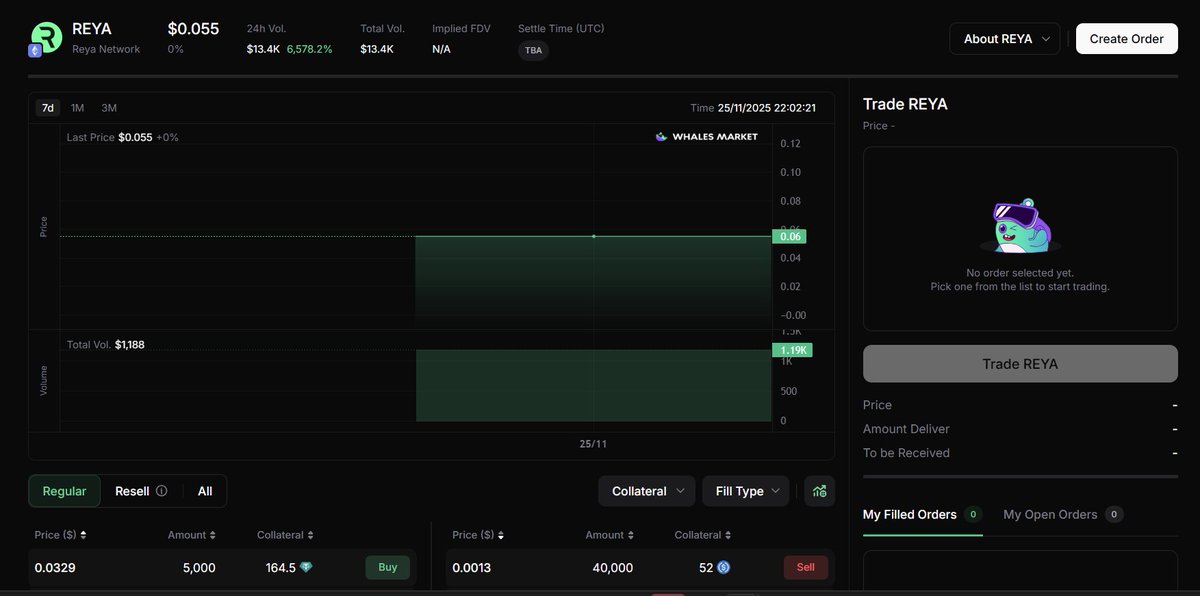The image size is (1200, 596).
Task: Click Sell on the 0.0013 order
Action: [806, 567]
